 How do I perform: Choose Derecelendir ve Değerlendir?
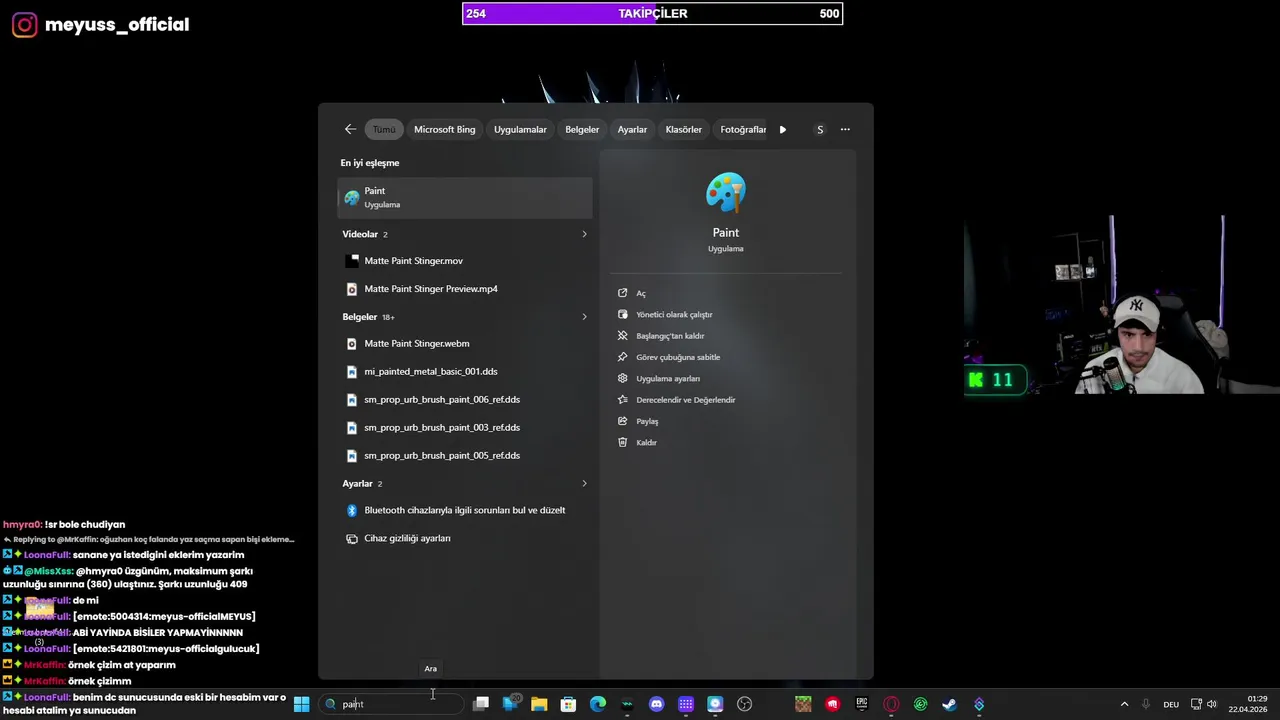click(x=685, y=400)
